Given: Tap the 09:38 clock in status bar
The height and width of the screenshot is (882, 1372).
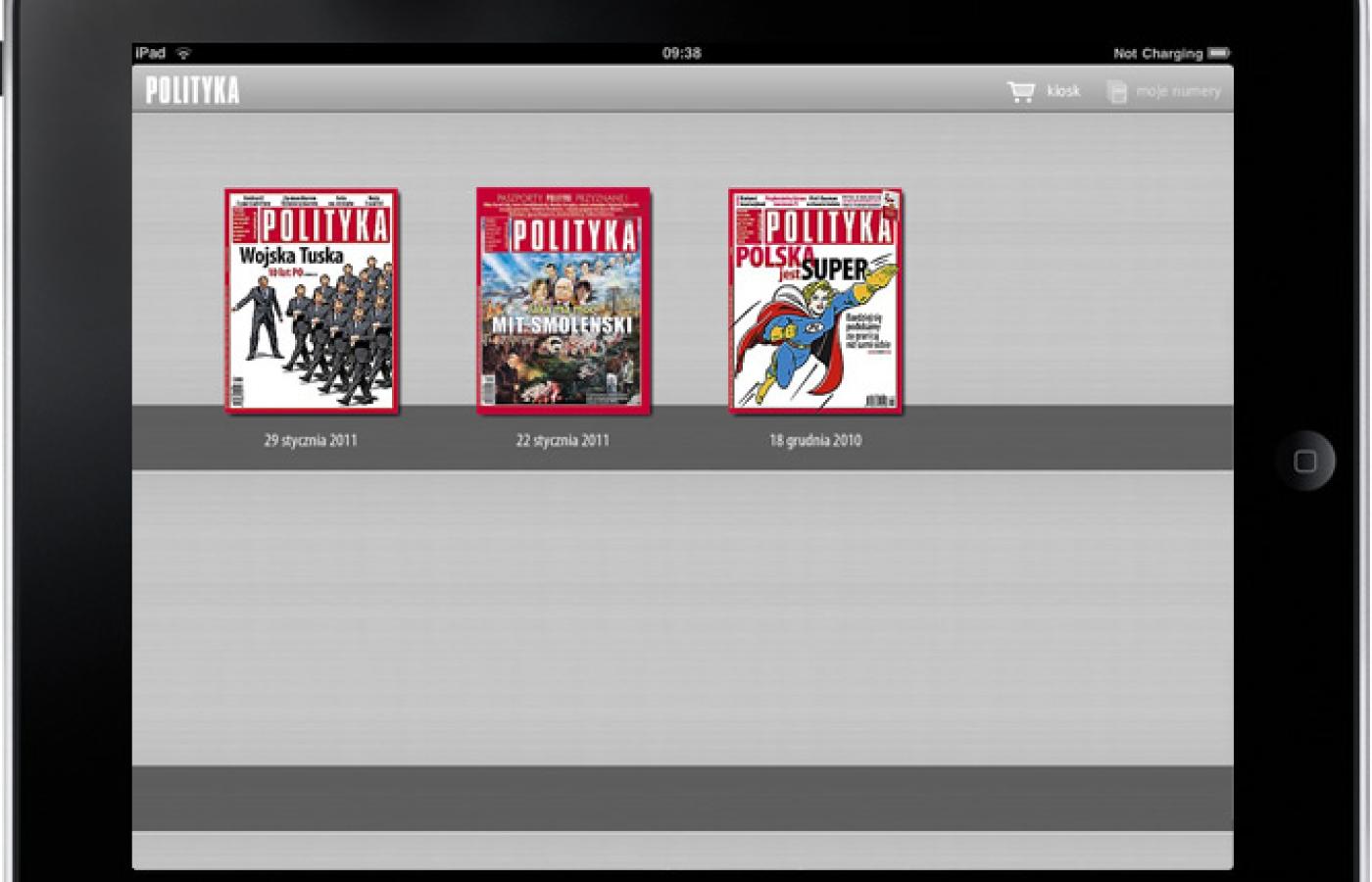Looking at the screenshot, I should tap(681, 53).
